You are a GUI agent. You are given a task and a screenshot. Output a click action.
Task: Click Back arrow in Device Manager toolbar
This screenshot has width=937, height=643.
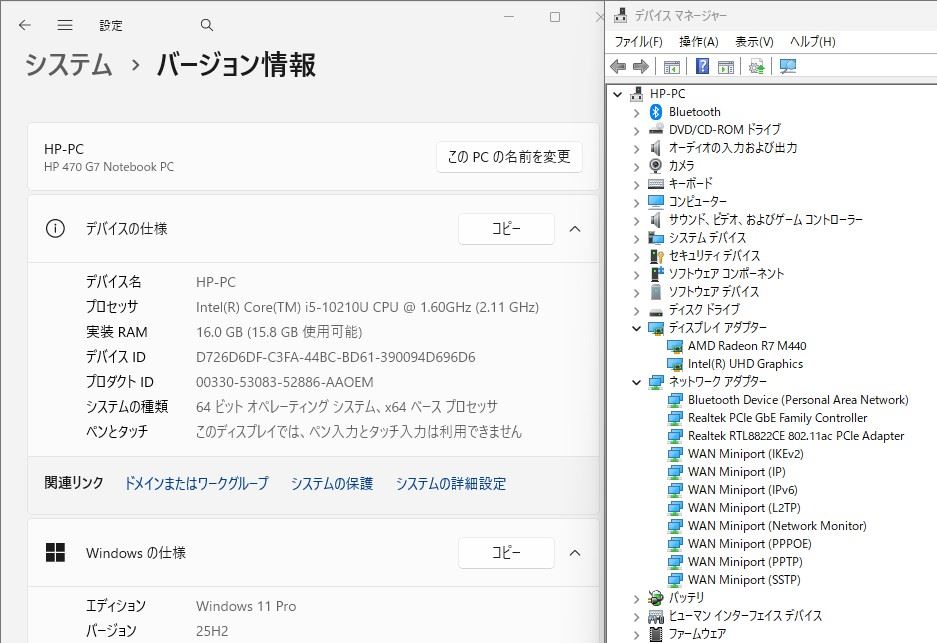[618, 66]
